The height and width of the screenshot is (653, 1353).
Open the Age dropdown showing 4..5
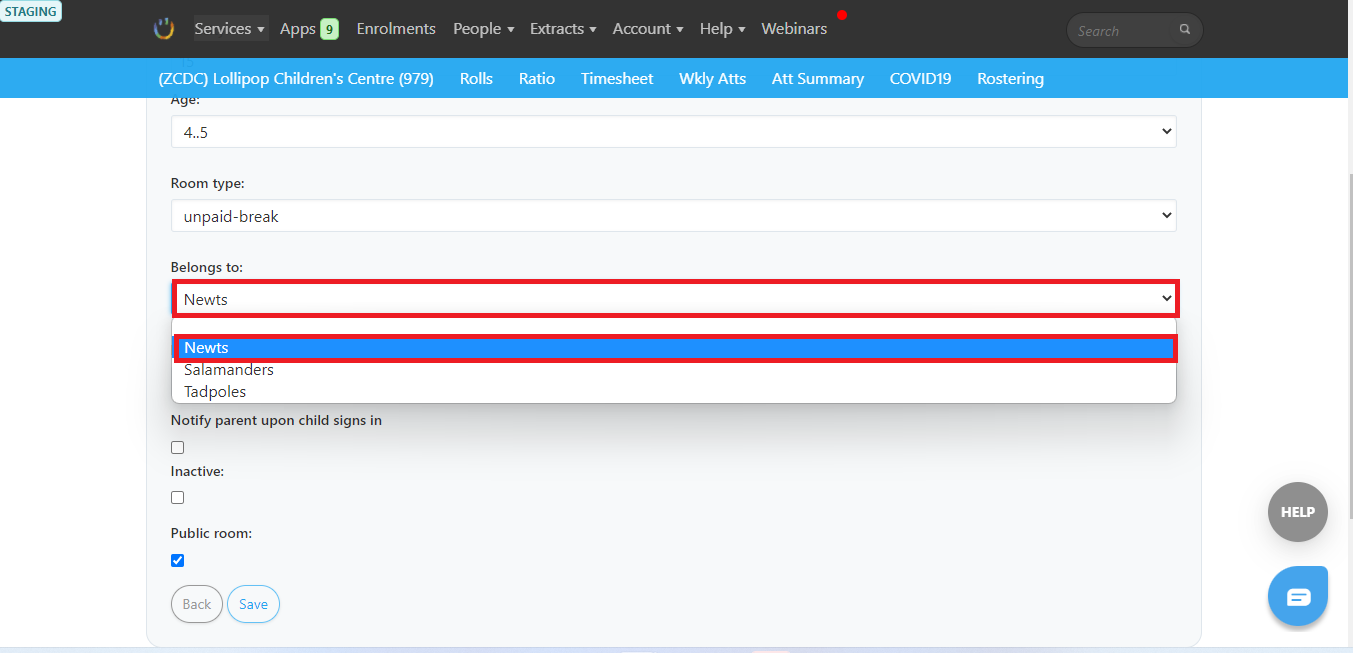click(674, 131)
